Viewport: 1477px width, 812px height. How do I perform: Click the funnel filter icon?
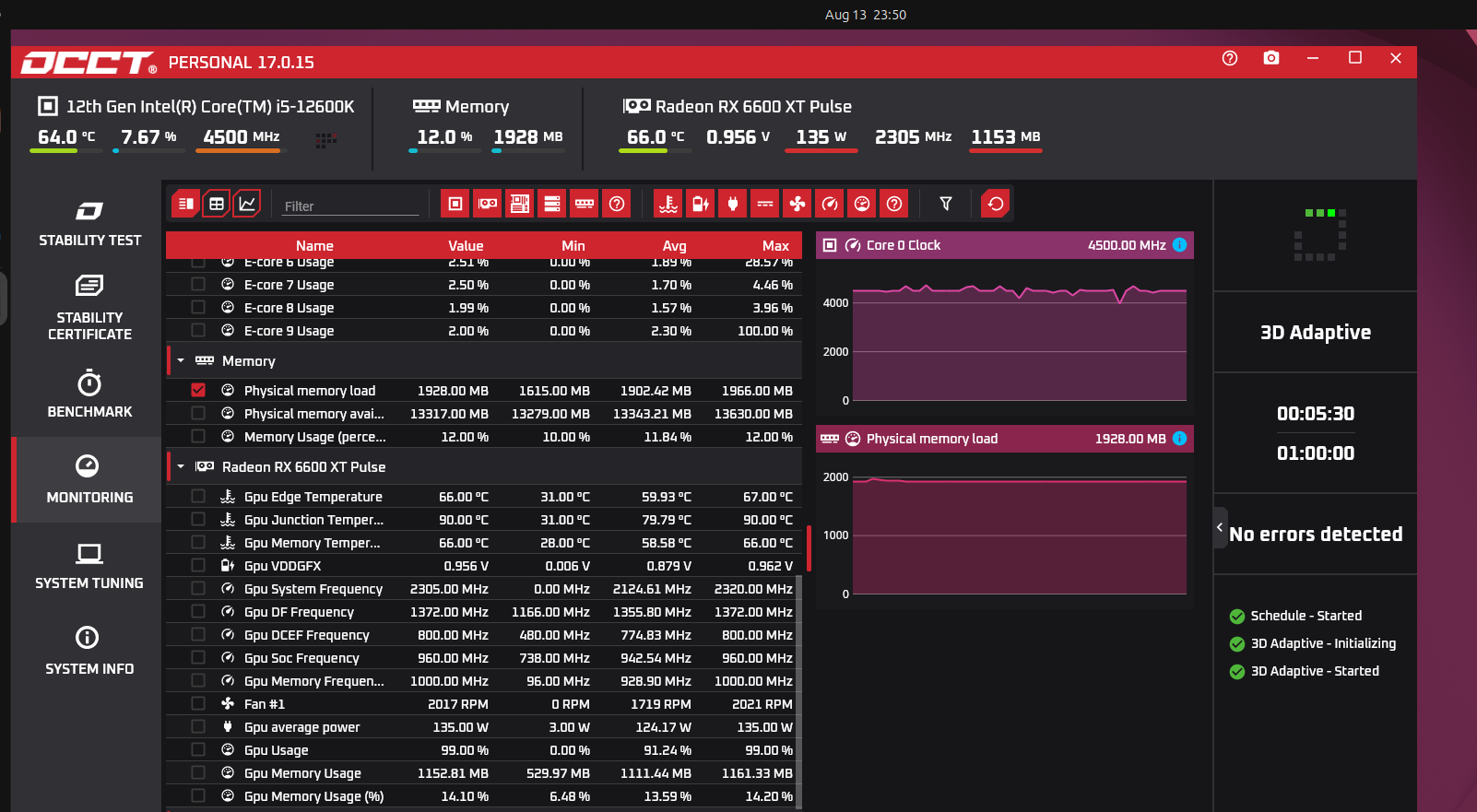coord(946,204)
